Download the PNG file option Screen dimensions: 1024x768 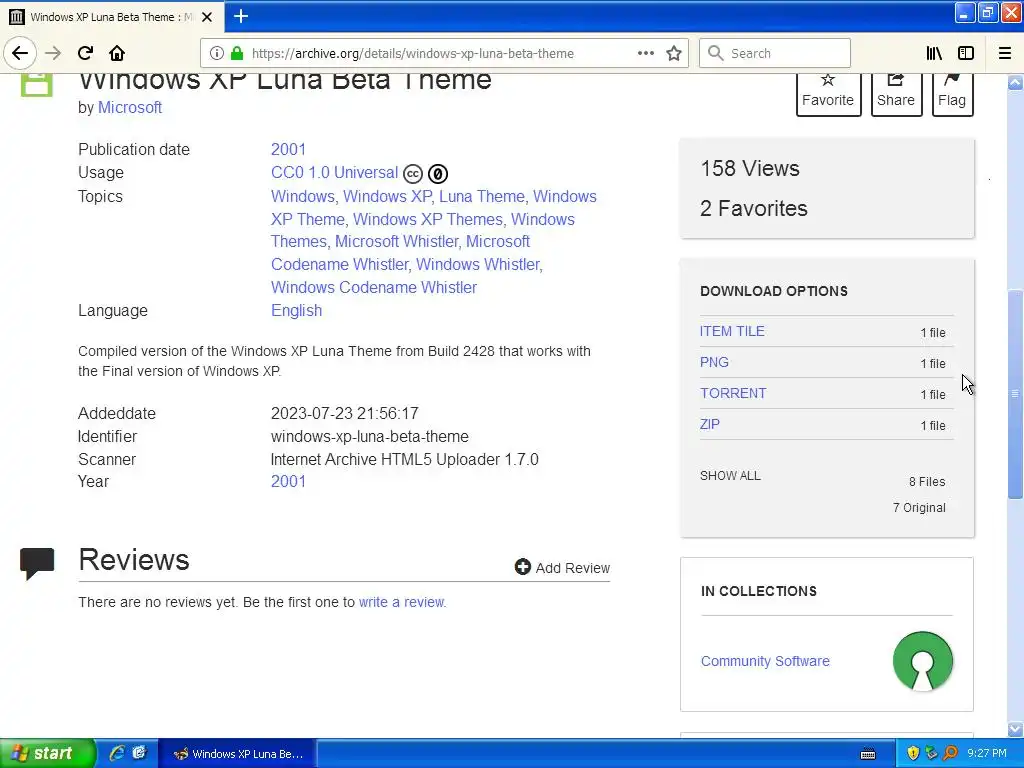click(714, 362)
